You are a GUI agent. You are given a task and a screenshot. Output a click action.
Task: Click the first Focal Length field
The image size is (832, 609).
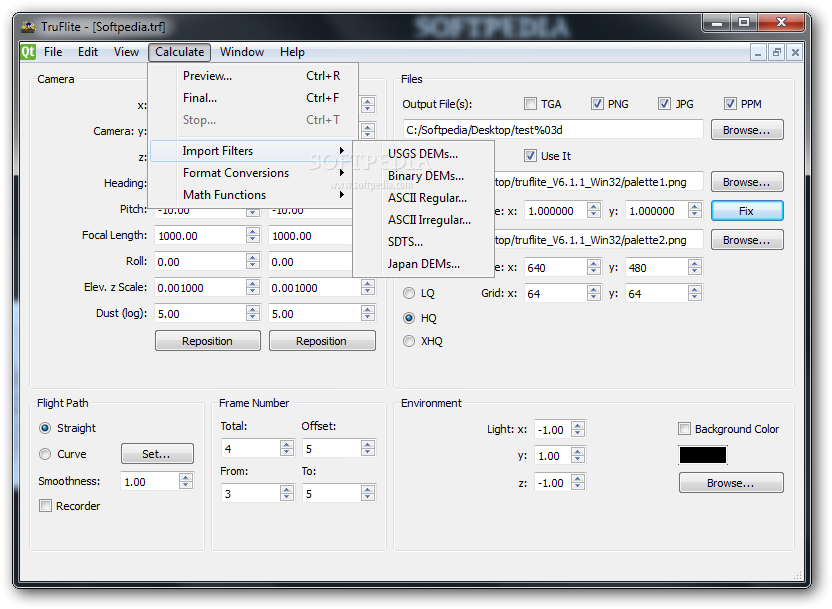tap(201, 236)
